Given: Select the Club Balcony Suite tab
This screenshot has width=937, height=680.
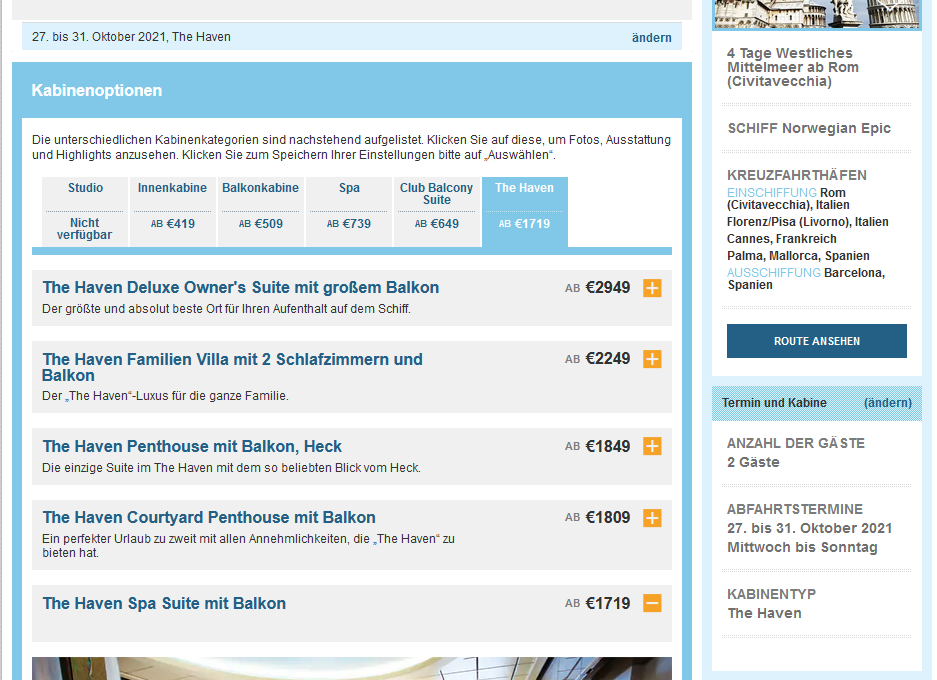Looking at the screenshot, I should point(436,211).
